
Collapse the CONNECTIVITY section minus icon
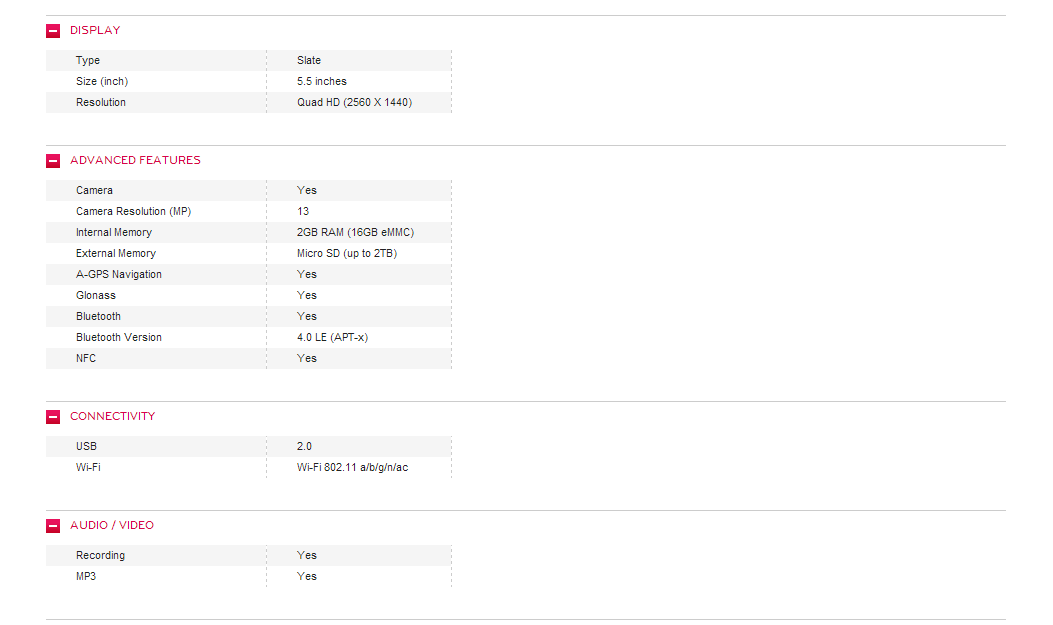(x=53, y=417)
